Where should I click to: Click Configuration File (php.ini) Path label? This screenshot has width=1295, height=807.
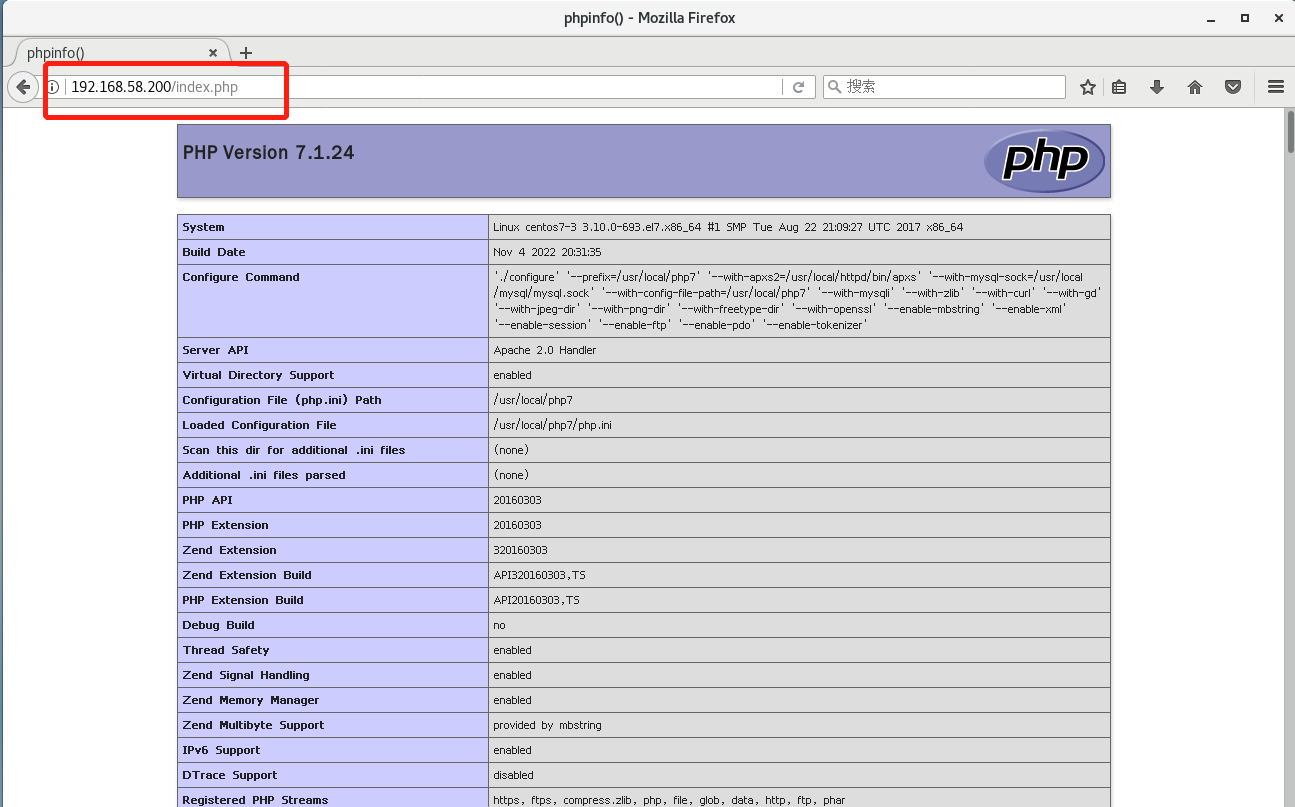(281, 400)
